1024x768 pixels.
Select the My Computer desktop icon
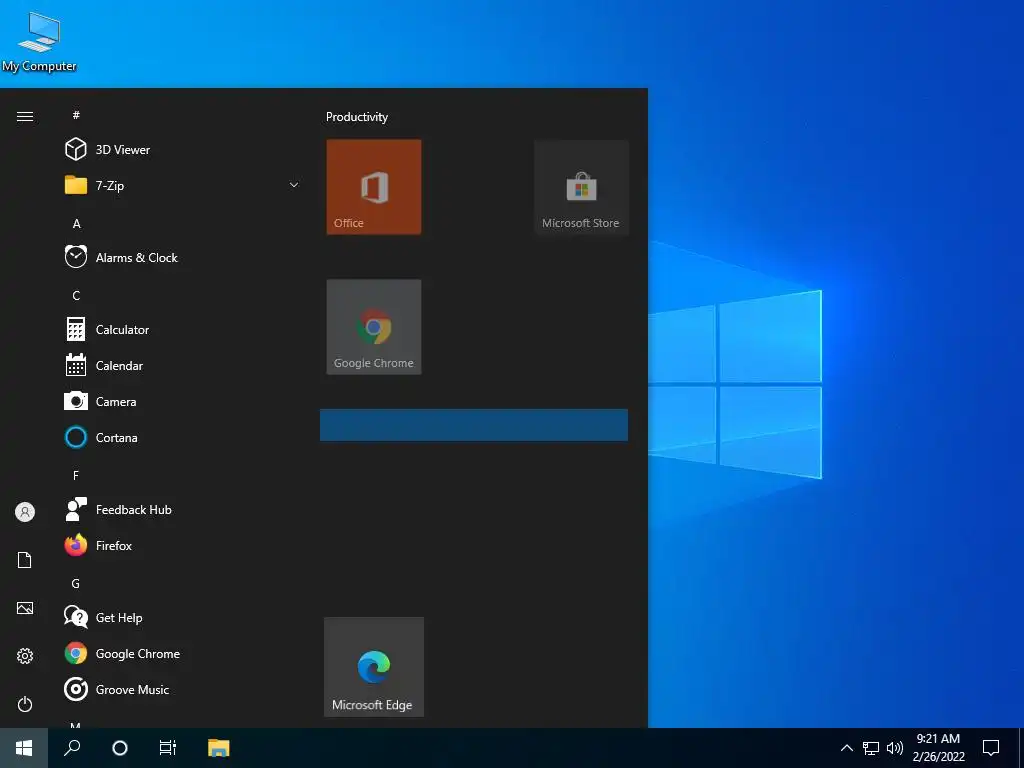[x=39, y=41]
